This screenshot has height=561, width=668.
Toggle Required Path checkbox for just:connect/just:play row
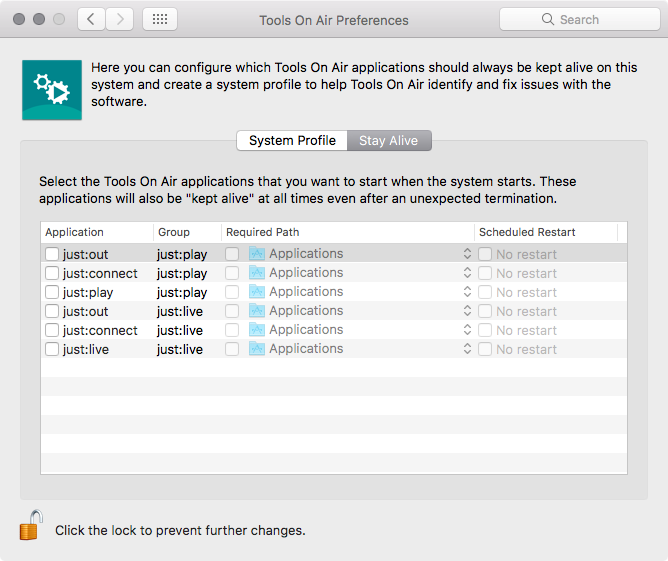pyautogui.click(x=232, y=273)
